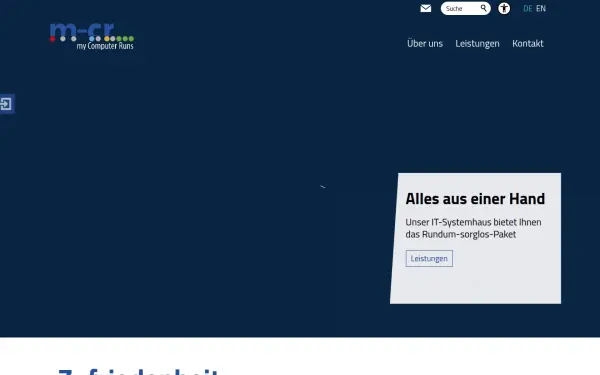Switch language to EN
This screenshot has height=375, width=600.
[541, 8]
